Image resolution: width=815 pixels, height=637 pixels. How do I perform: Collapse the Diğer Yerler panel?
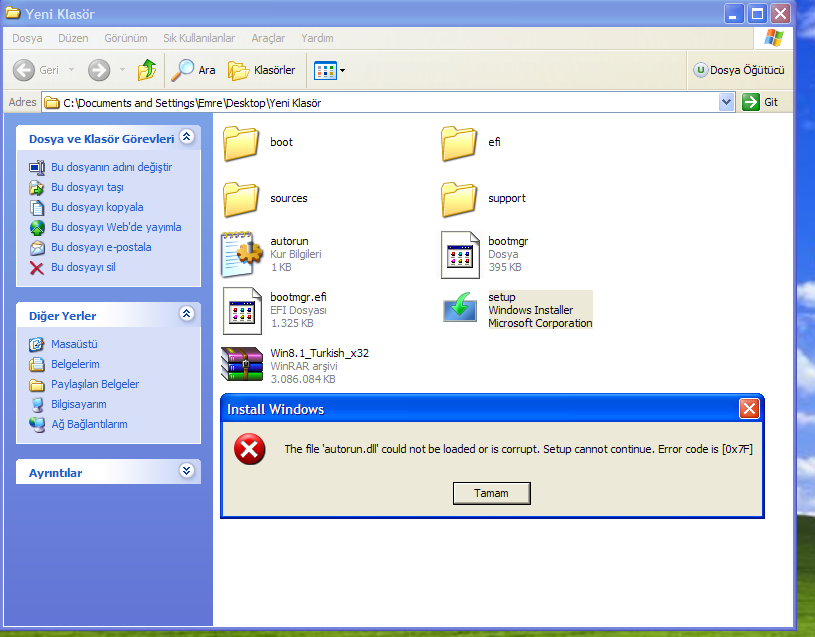(187, 314)
